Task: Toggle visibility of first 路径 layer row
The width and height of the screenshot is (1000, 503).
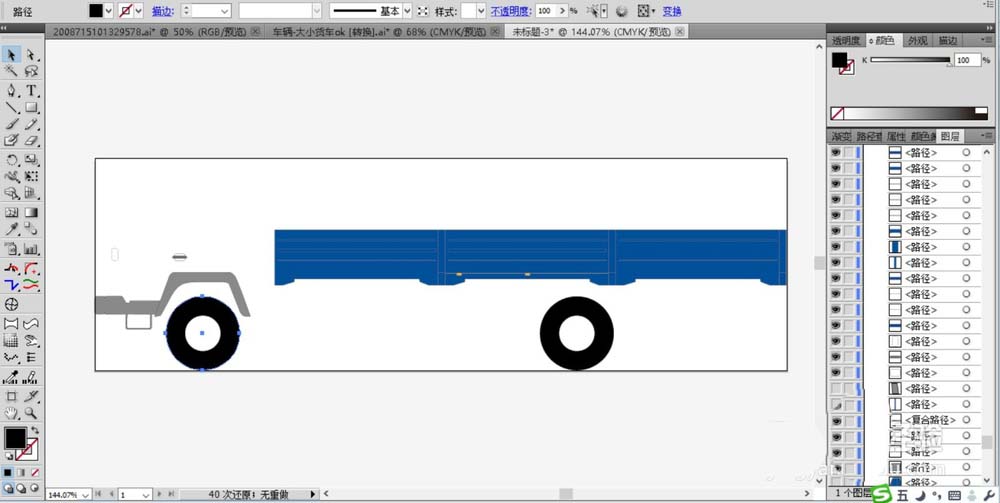Action: 835,153
